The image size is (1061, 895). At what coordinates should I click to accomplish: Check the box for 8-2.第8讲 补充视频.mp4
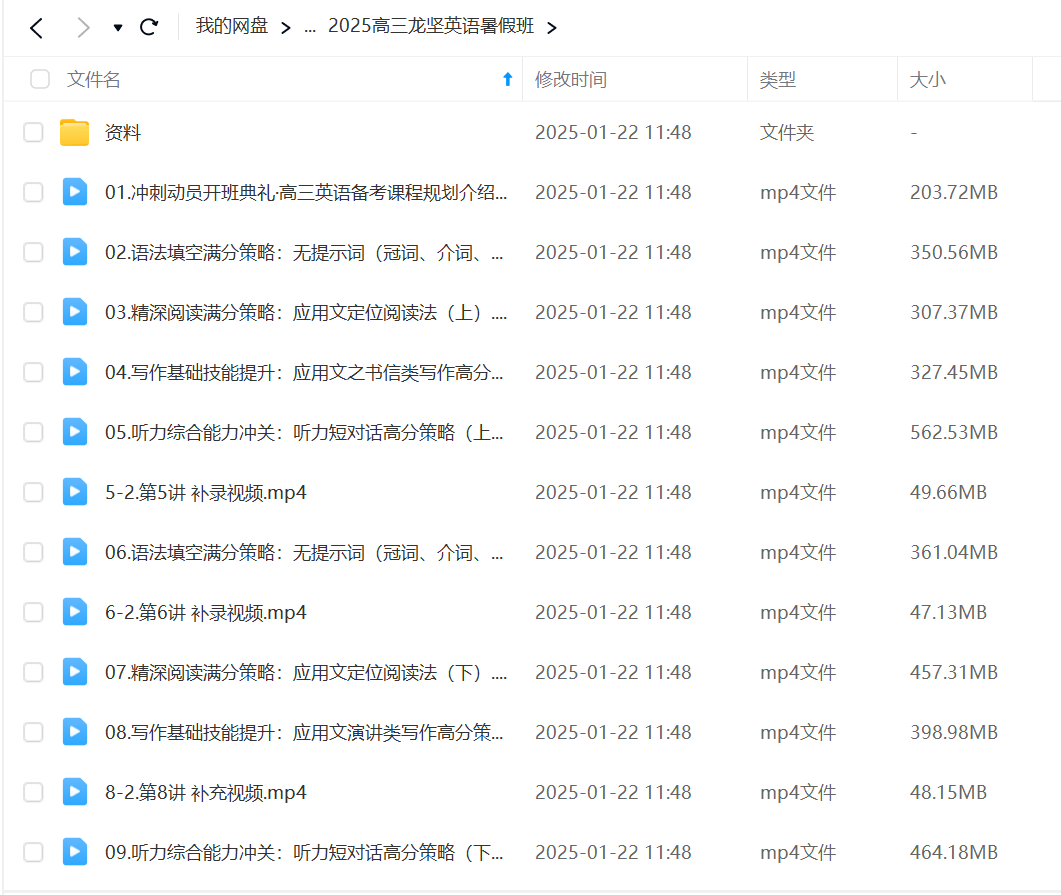point(33,793)
